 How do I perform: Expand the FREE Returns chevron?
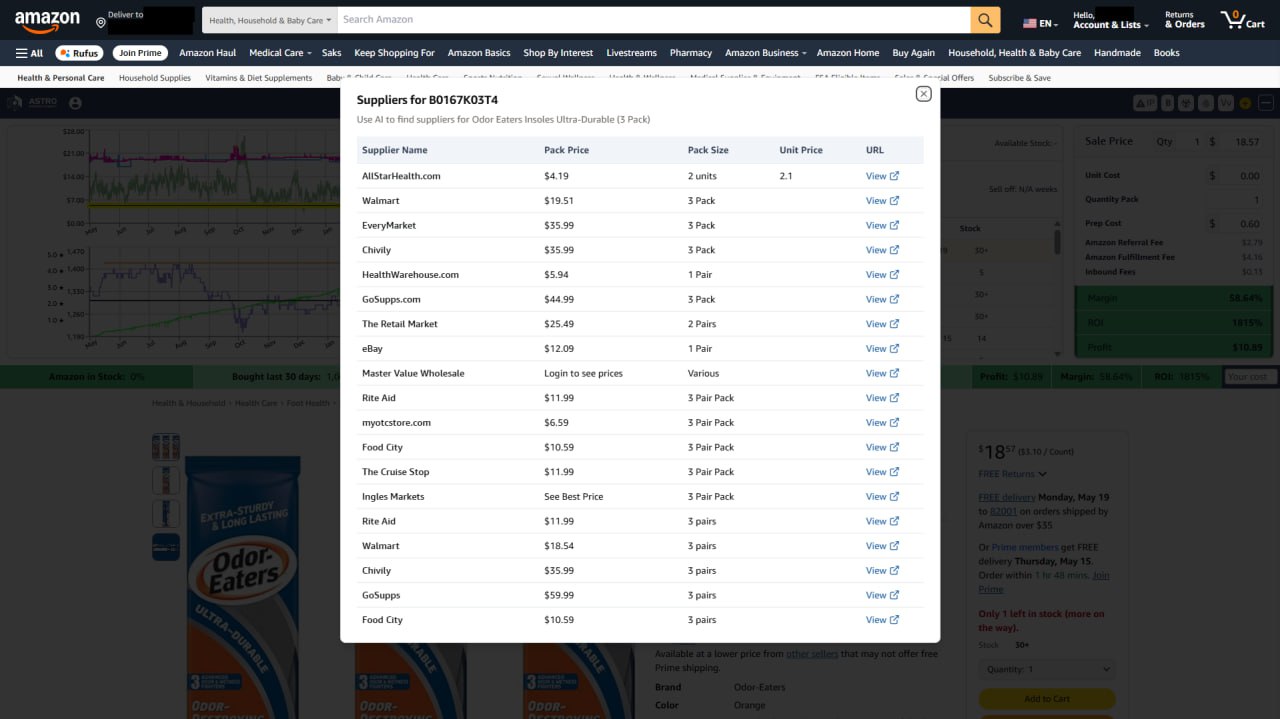point(1042,474)
